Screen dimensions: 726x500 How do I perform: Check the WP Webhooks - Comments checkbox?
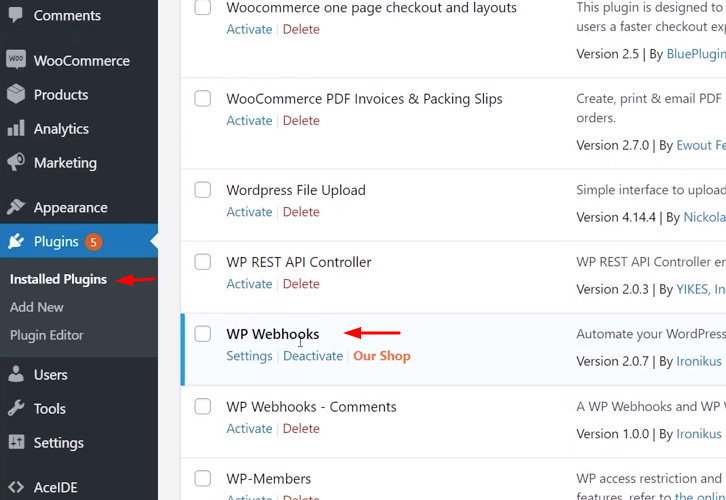pyautogui.click(x=202, y=406)
